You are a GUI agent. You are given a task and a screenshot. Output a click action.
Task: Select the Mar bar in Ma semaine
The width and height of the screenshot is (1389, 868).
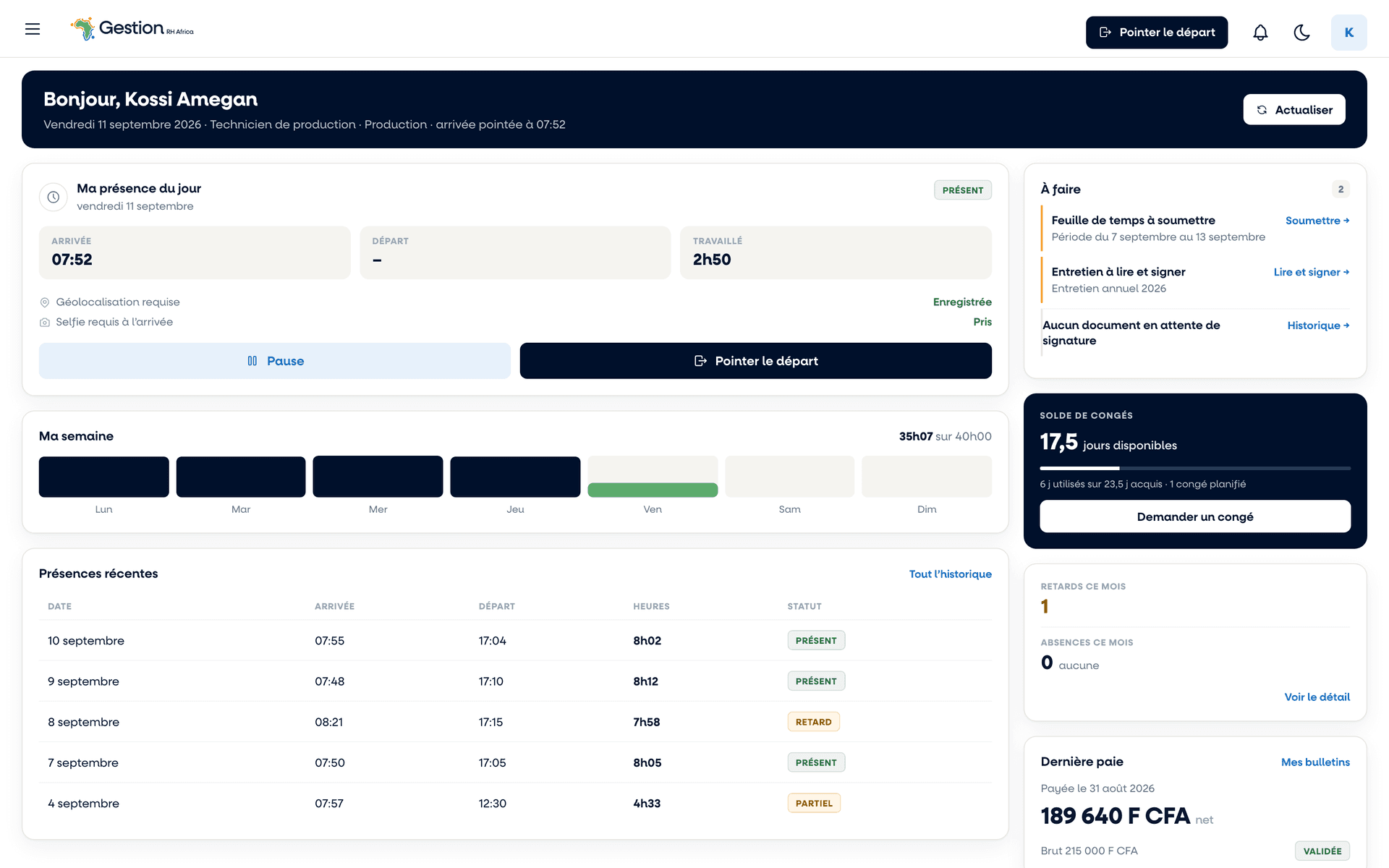(241, 477)
